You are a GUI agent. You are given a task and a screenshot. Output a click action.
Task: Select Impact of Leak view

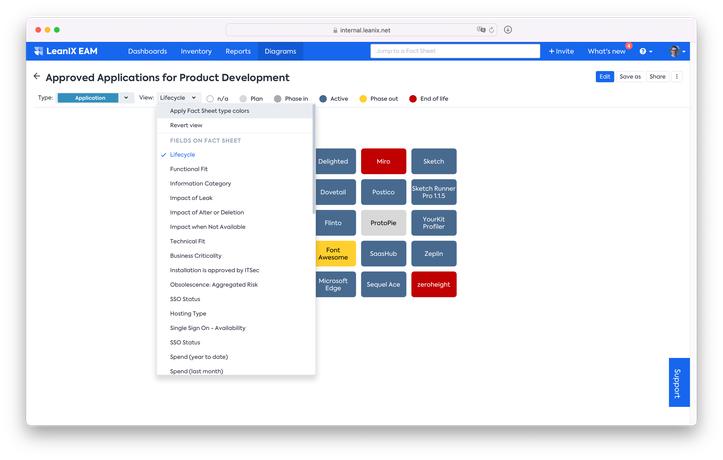click(235, 198)
